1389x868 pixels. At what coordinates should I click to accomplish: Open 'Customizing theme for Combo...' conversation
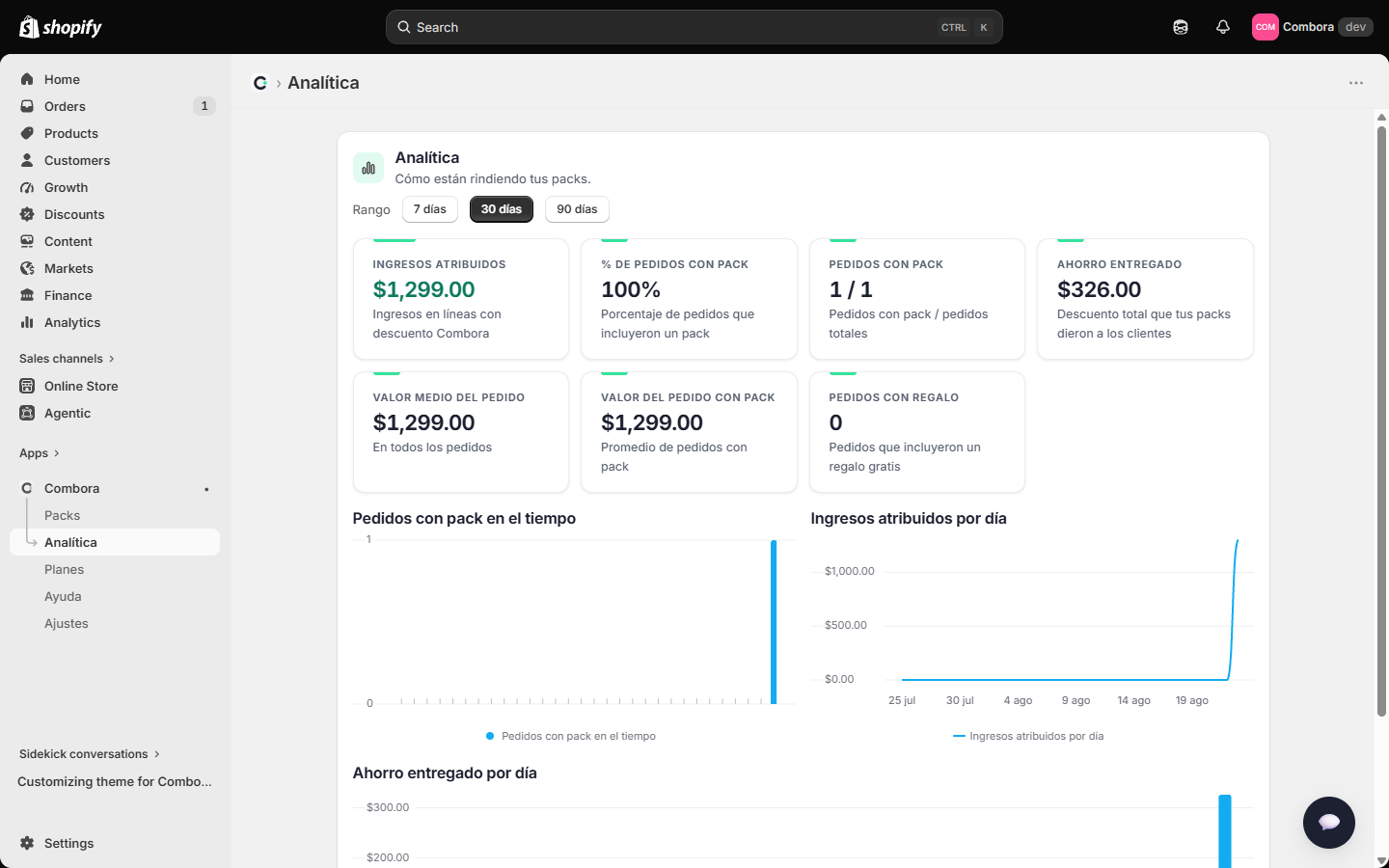click(115, 781)
